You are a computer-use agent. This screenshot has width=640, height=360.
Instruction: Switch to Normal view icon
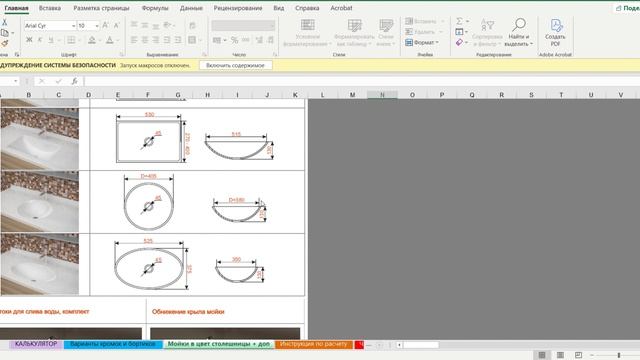pyautogui.click(x=542, y=355)
